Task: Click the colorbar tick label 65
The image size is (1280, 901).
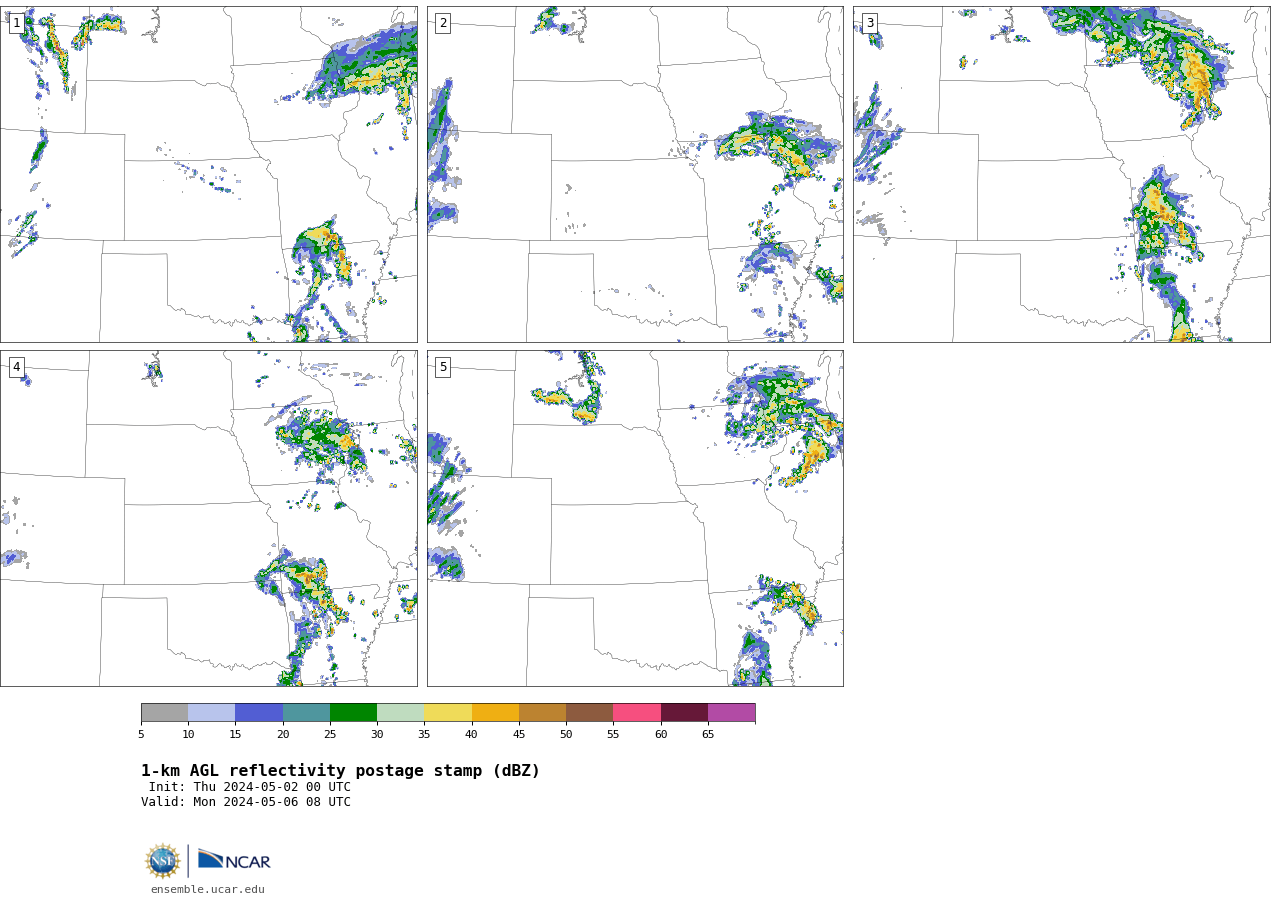Action: [708, 735]
